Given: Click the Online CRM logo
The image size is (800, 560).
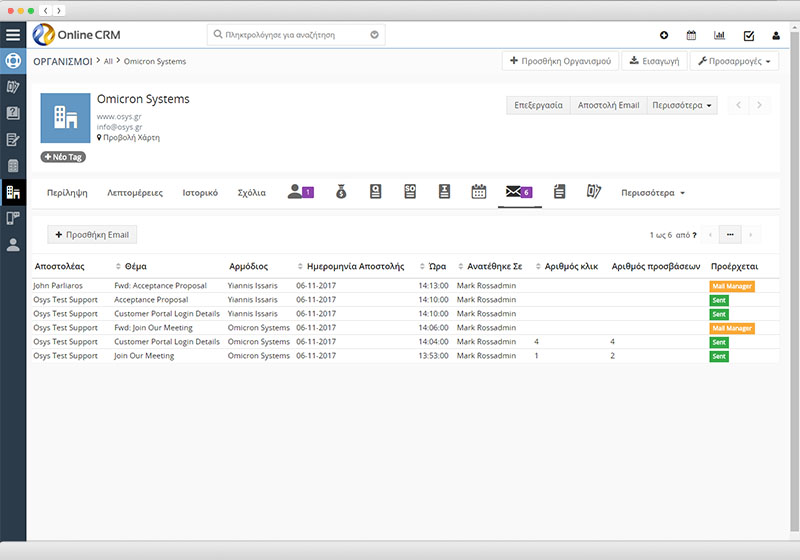Looking at the screenshot, I should pos(77,35).
